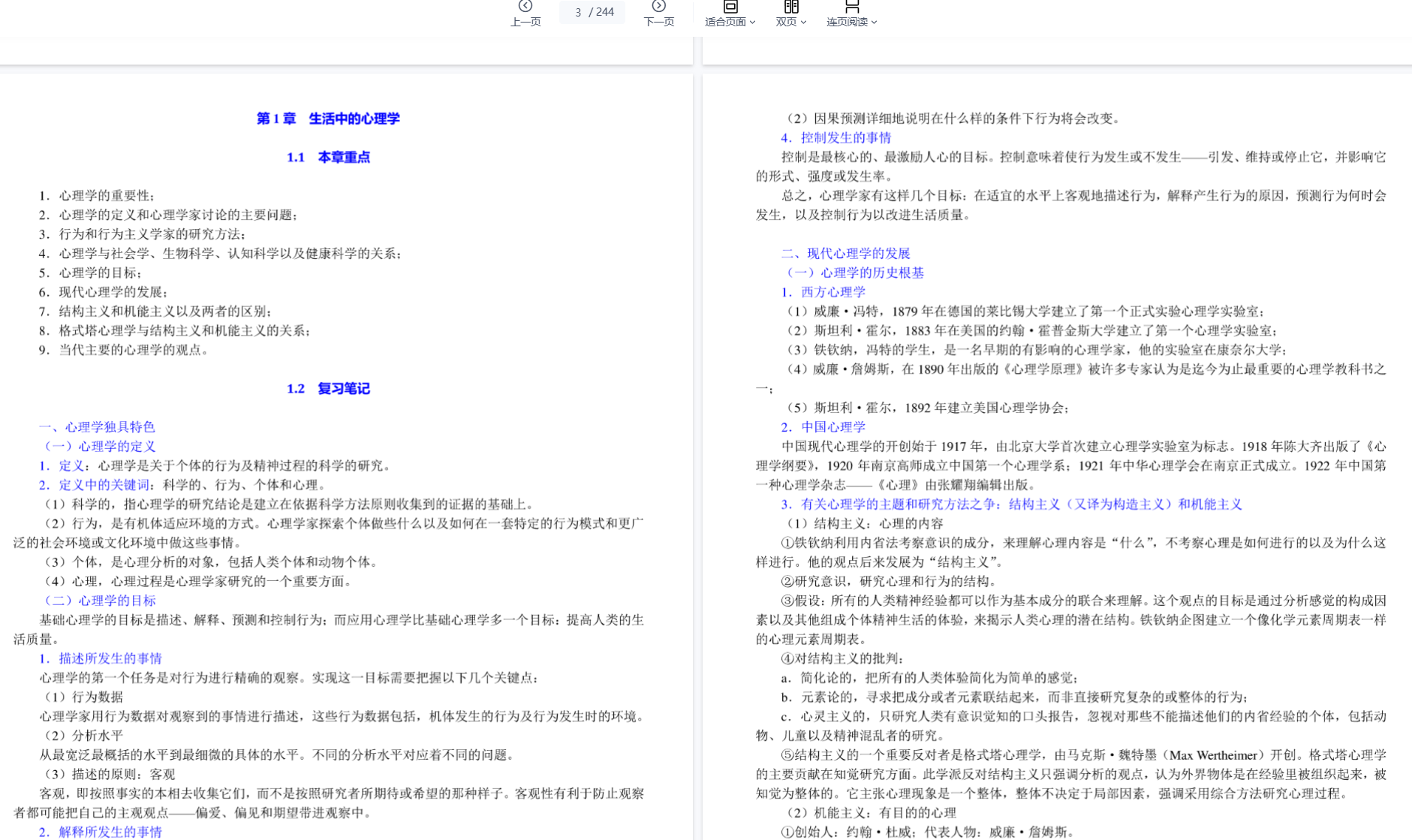
Task: Expand the 适合页面 dropdown chevron
Action: (x=752, y=23)
